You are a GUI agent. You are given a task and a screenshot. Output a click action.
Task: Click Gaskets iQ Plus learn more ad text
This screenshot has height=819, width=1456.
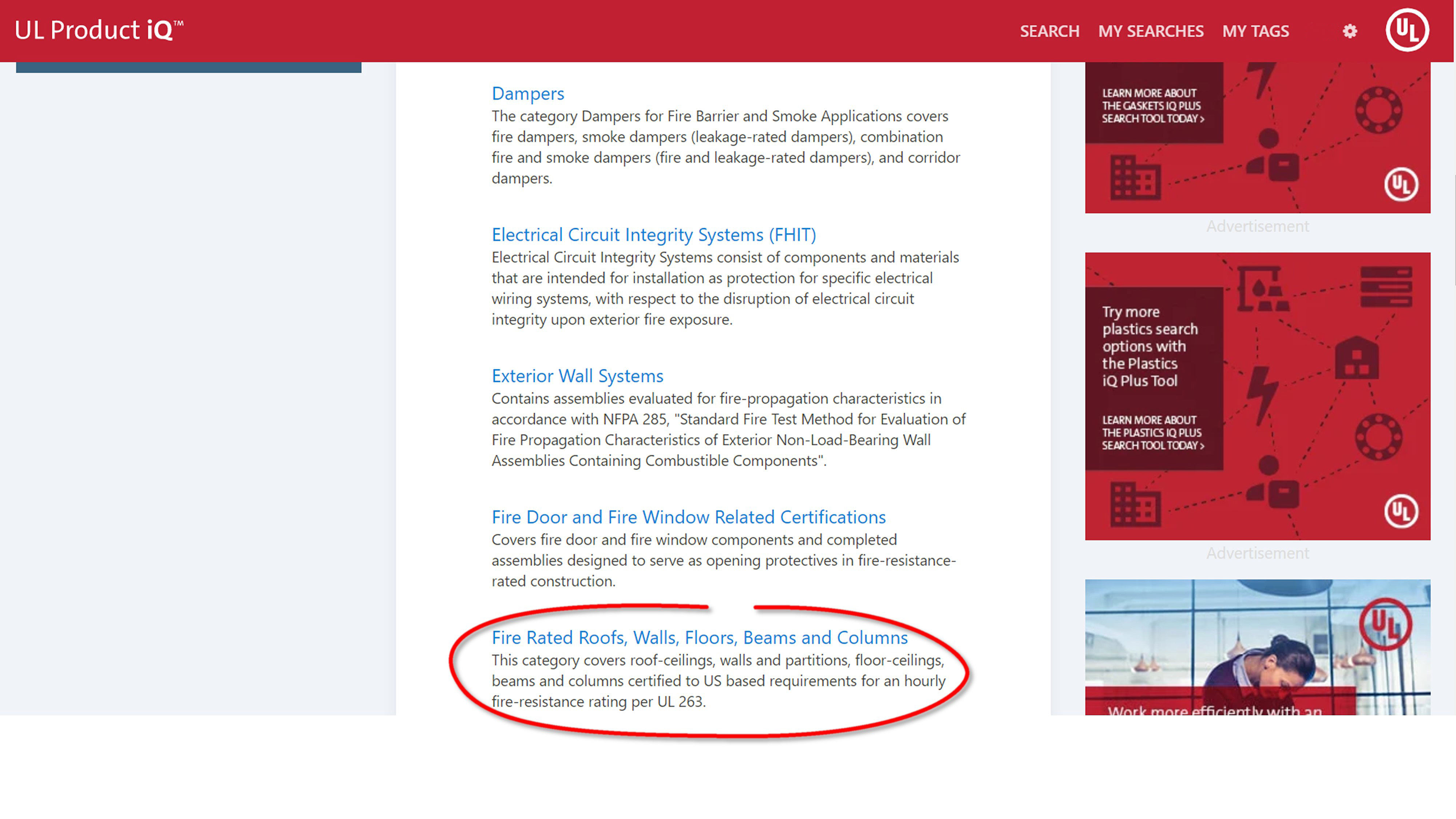[1152, 106]
